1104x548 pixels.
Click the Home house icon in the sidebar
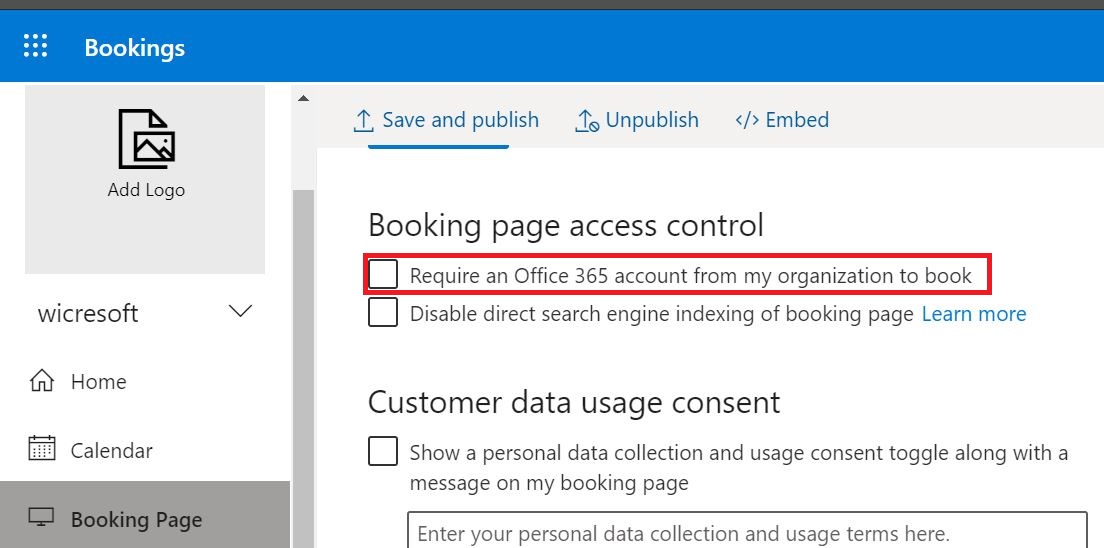pyautogui.click(x=42, y=381)
